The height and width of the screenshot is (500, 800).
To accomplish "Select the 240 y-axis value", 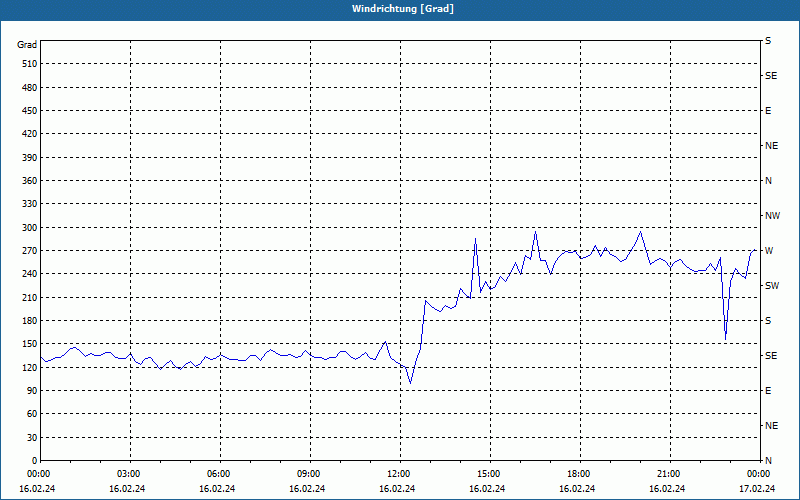I will tap(30, 273).
